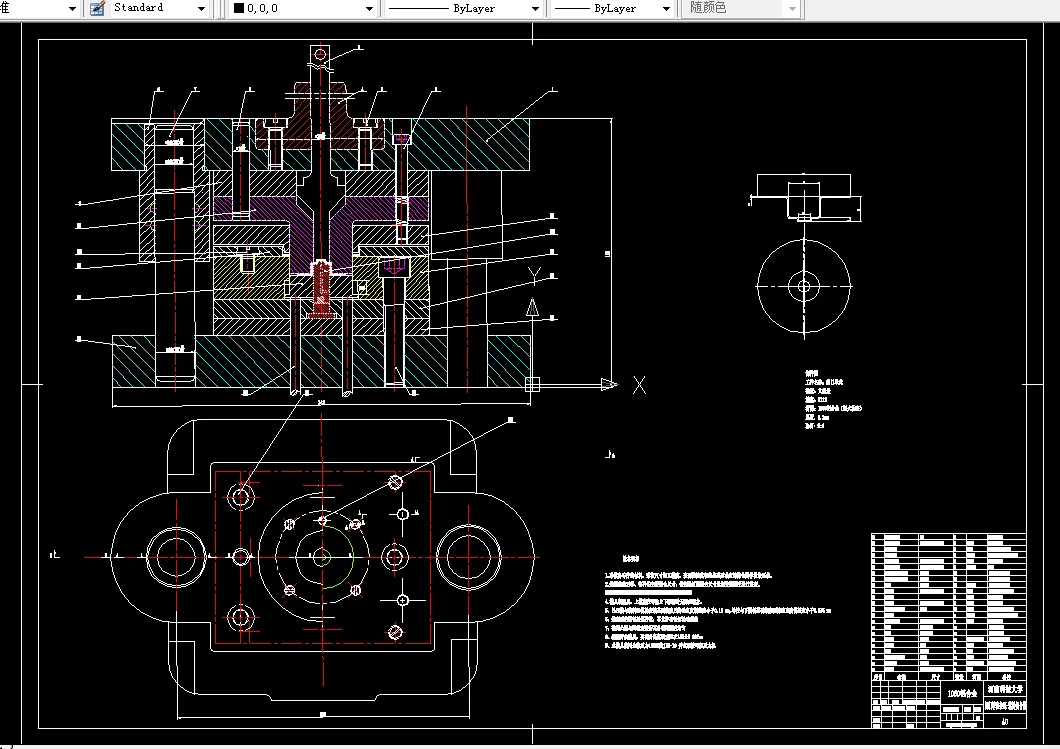
Task: Select the A0 sheet size cell
Action: [x=1005, y=721]
